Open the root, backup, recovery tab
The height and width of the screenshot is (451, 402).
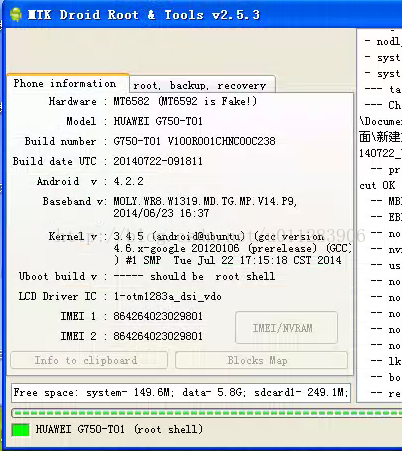point(202,84)
